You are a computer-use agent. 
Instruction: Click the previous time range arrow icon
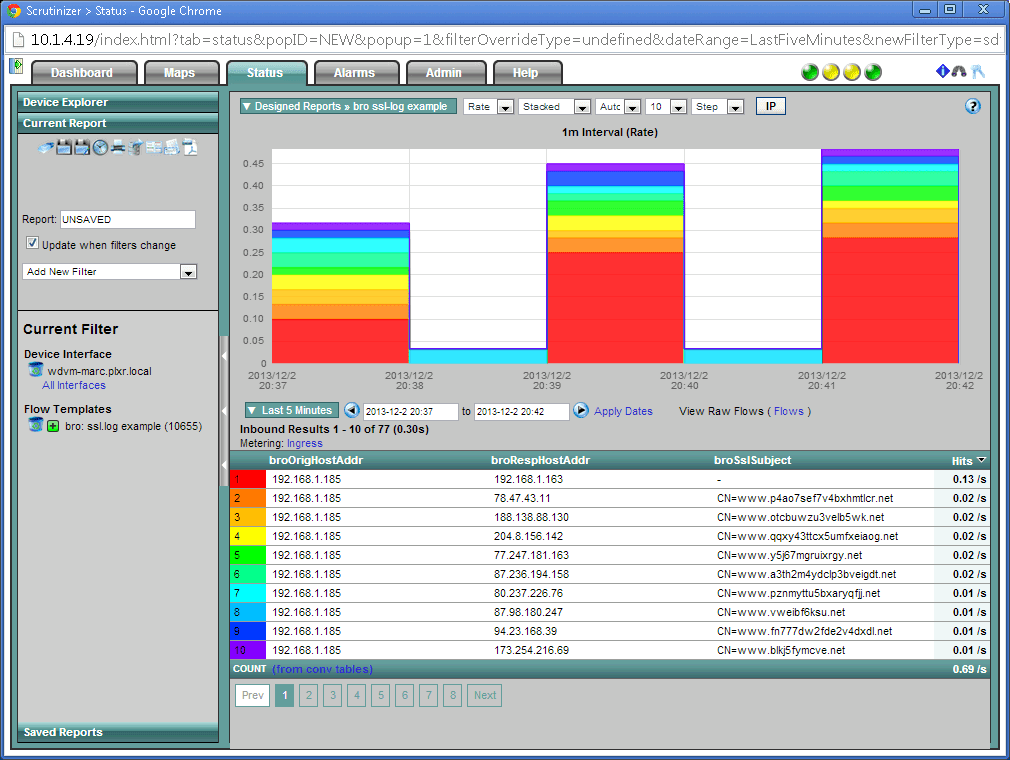pyautogui.click(x=352, y=410)
